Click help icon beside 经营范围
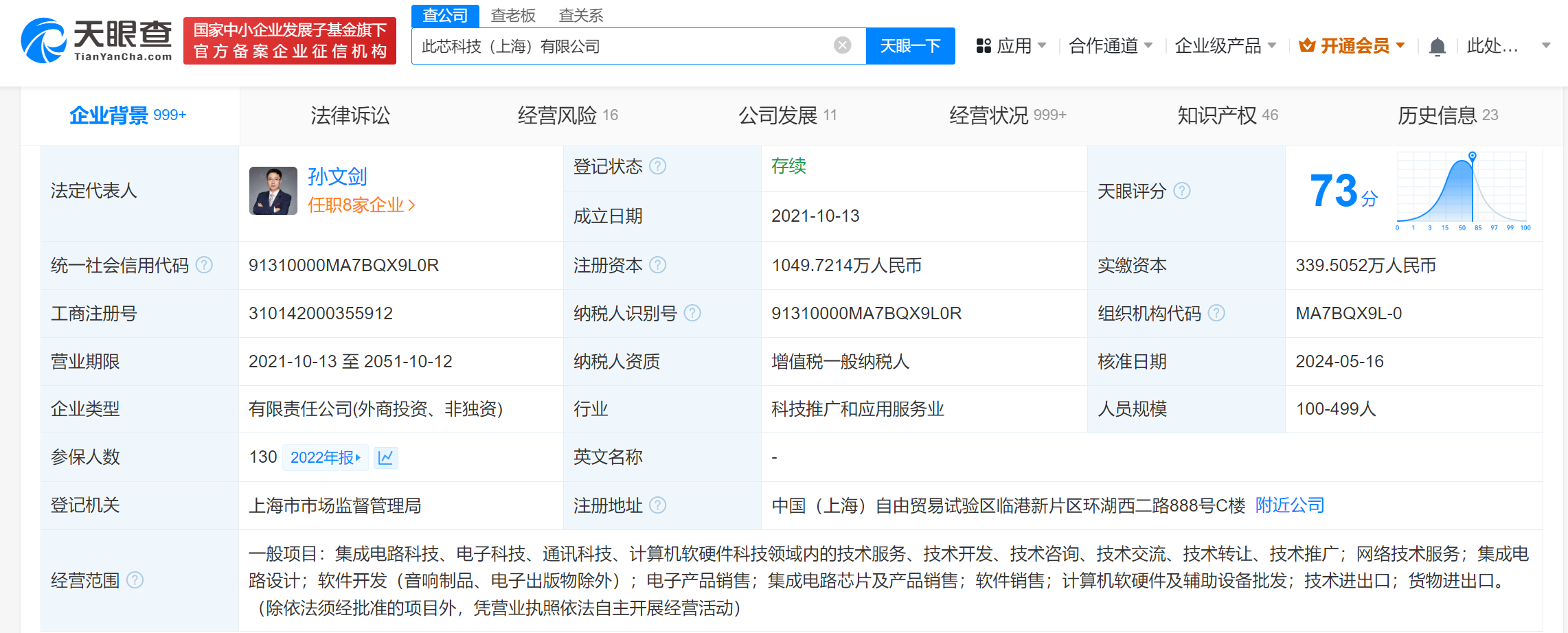Viewport: 1568px width, 633px height. [x=135, y=580]
